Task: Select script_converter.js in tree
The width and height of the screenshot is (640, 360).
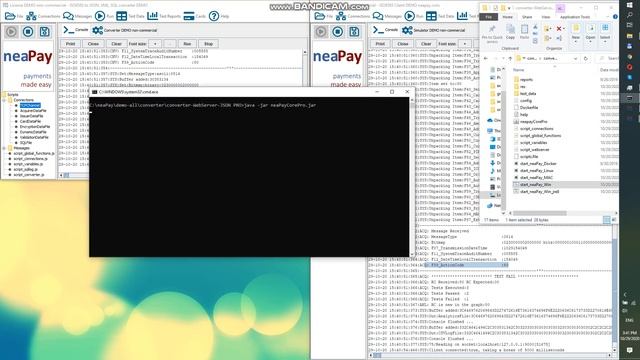Action: pos(29,175)
